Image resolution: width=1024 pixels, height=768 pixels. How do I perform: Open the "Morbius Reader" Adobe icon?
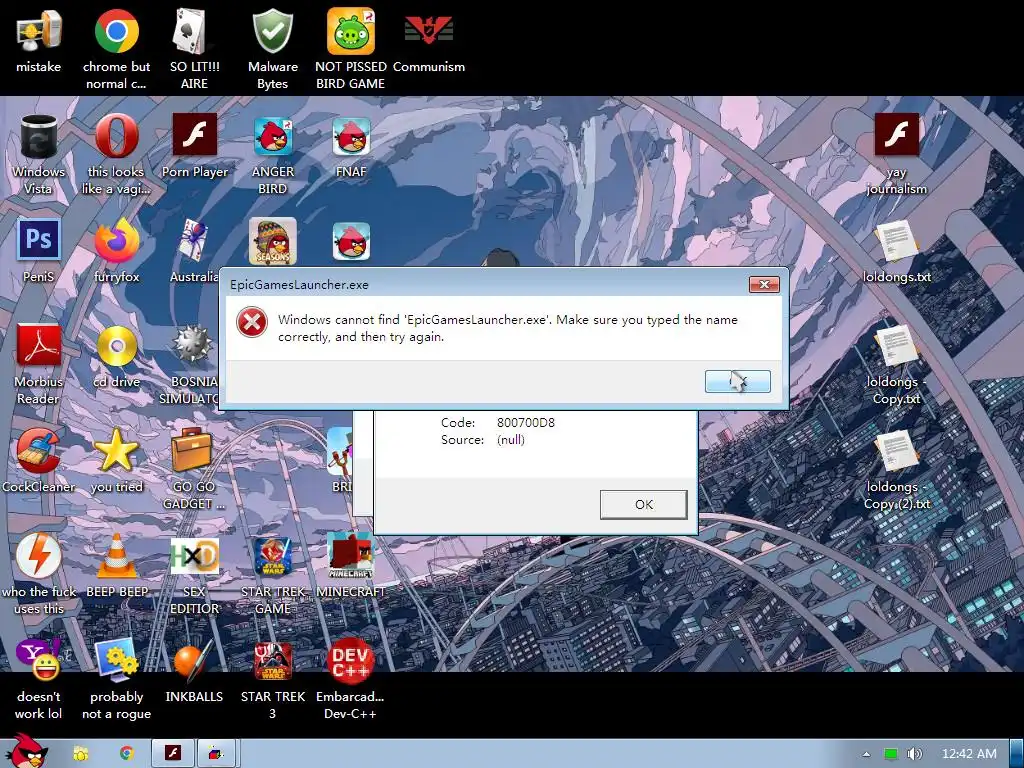(x=39, y=345)
